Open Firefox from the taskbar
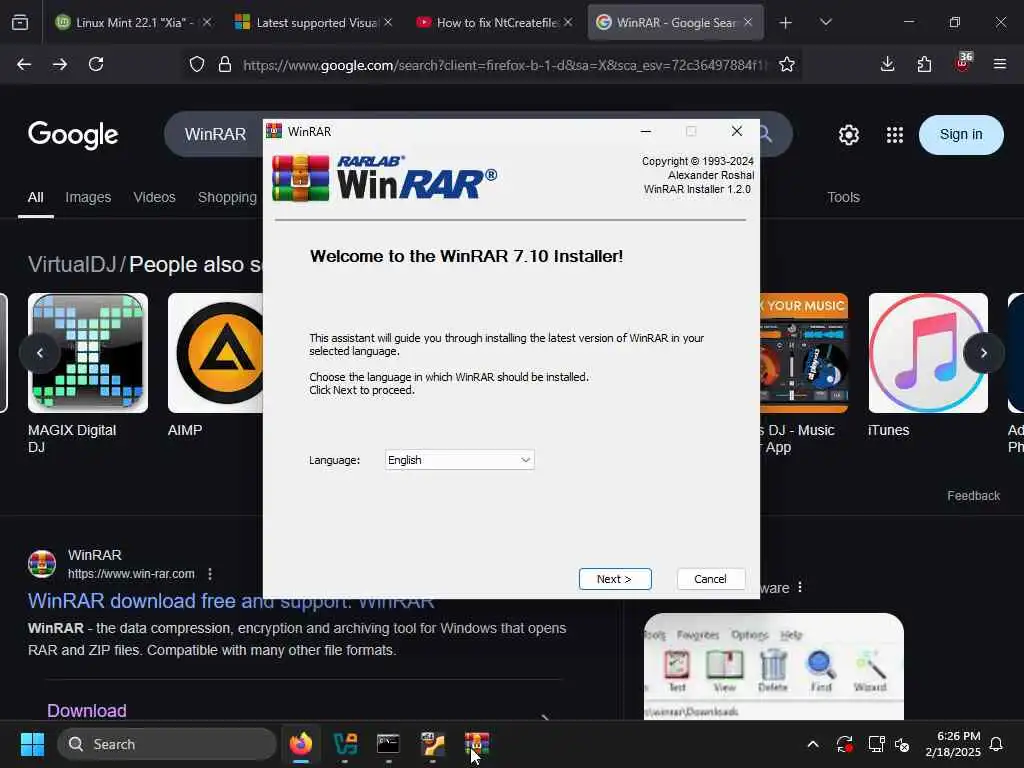 [300, 744]
